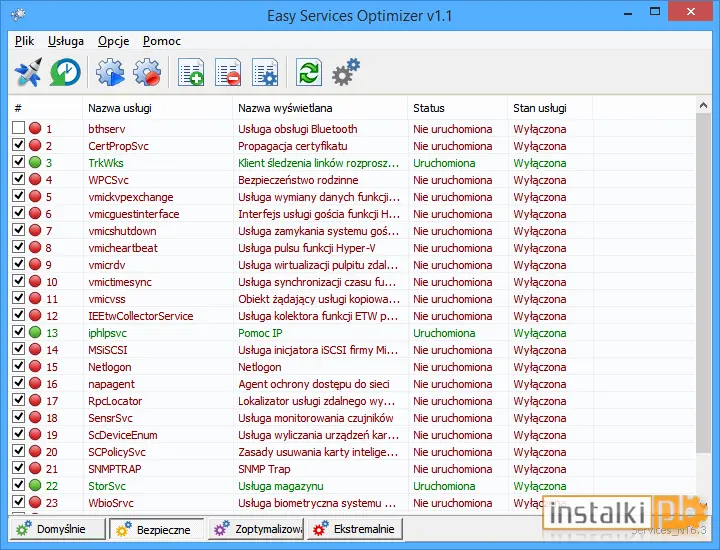Image resolution: width=720 pixels, height=550 pixels.
Task: Select the vmictimesync service name
Action: [x=120, y=282]
